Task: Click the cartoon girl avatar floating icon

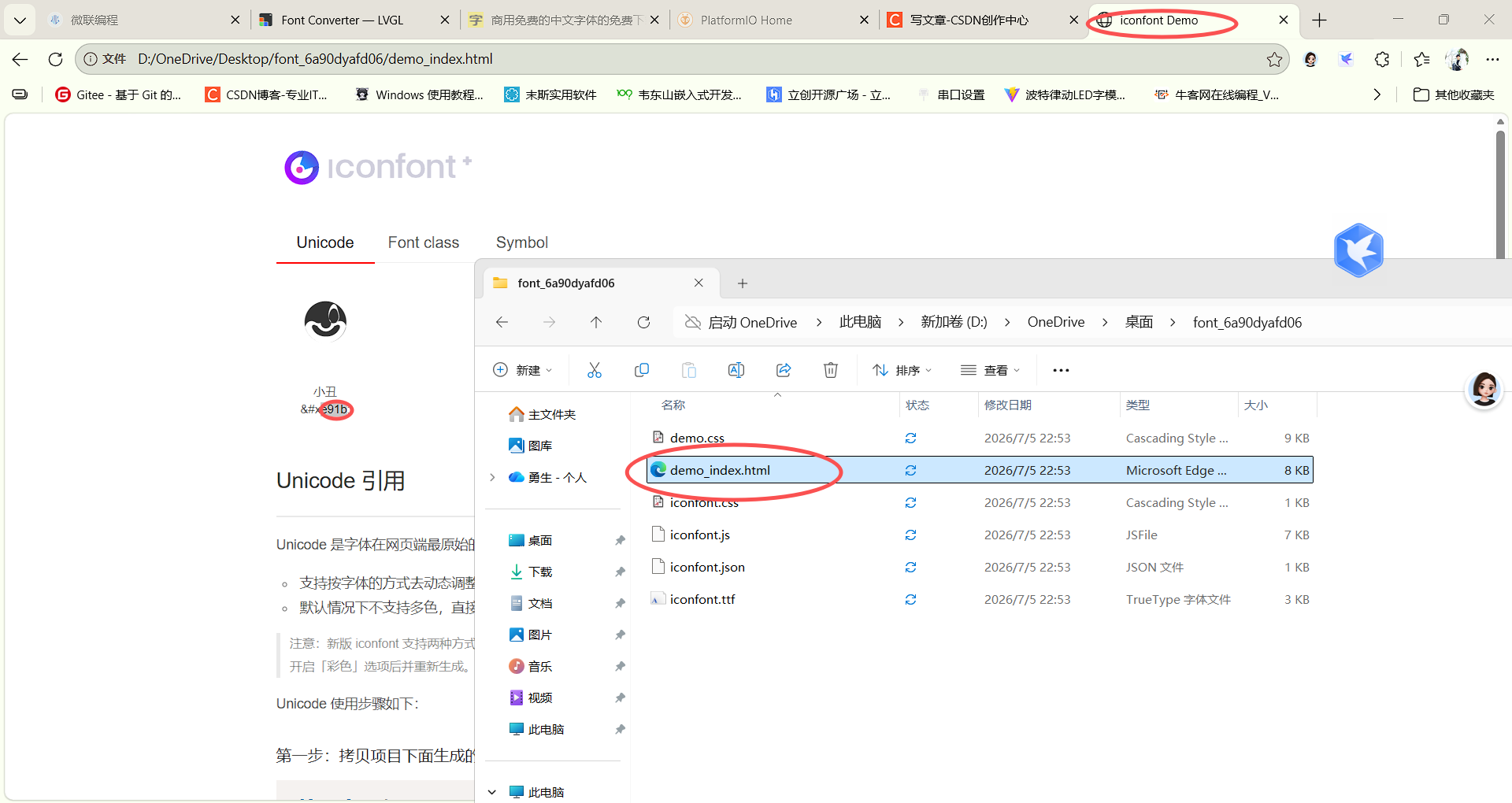Action: tap(1484, 390)
